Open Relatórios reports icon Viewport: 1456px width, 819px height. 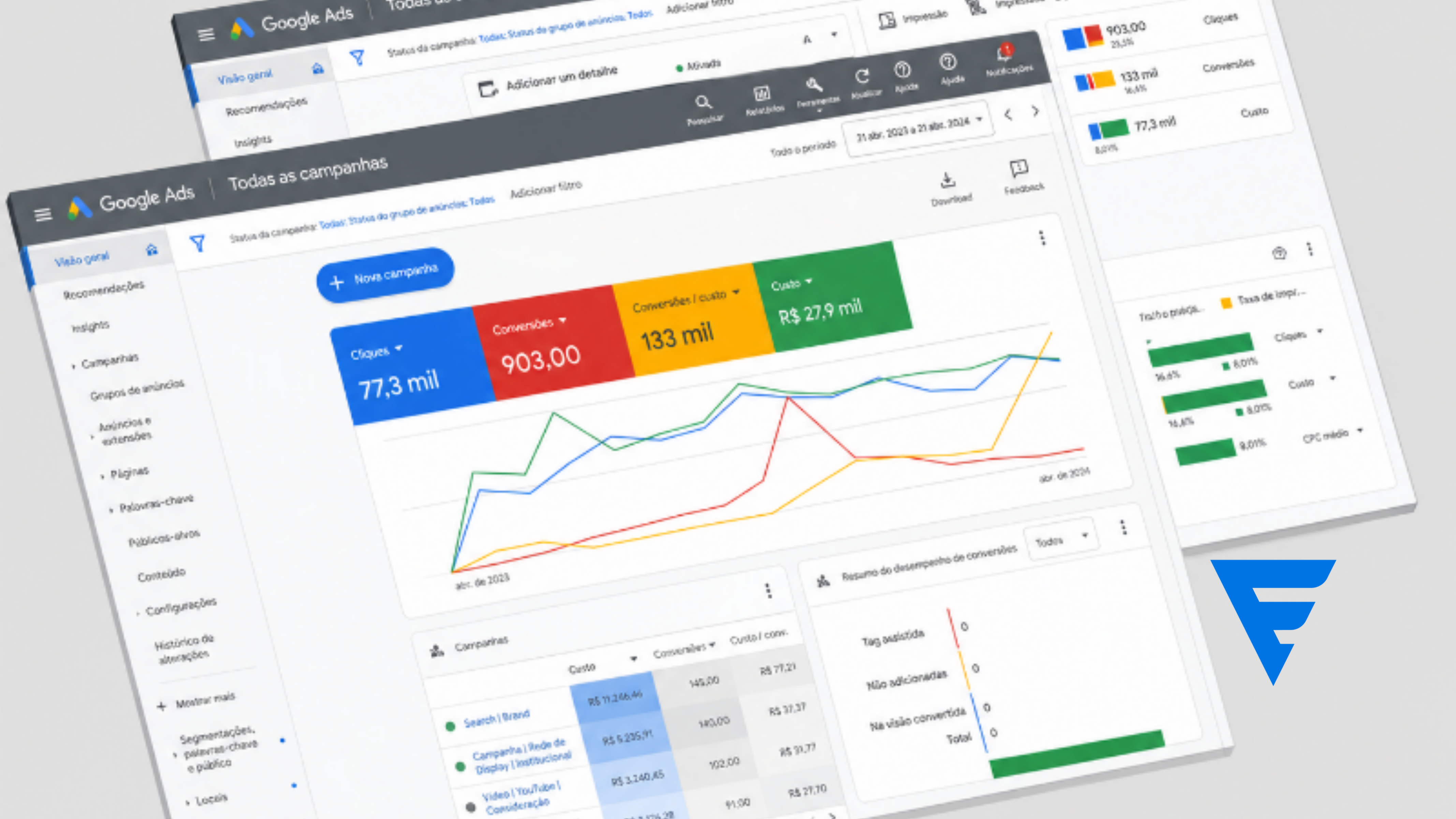761,93
